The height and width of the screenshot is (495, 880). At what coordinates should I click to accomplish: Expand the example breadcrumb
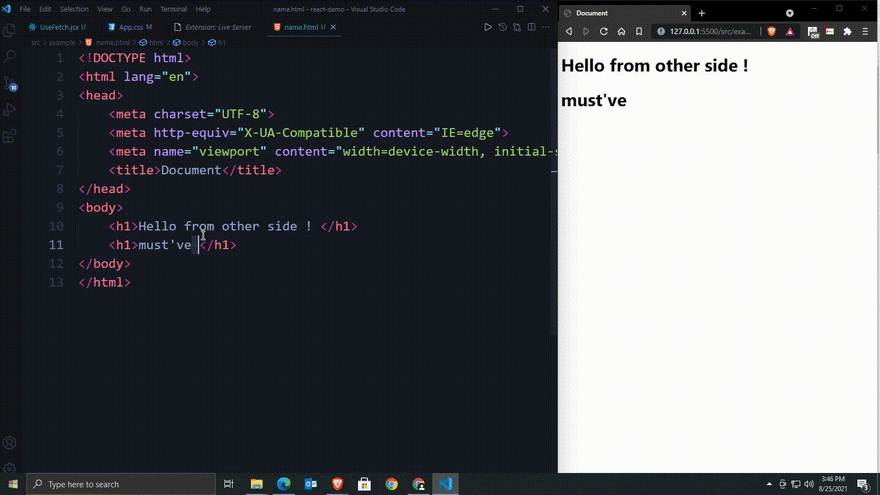(x=62, y=43)
